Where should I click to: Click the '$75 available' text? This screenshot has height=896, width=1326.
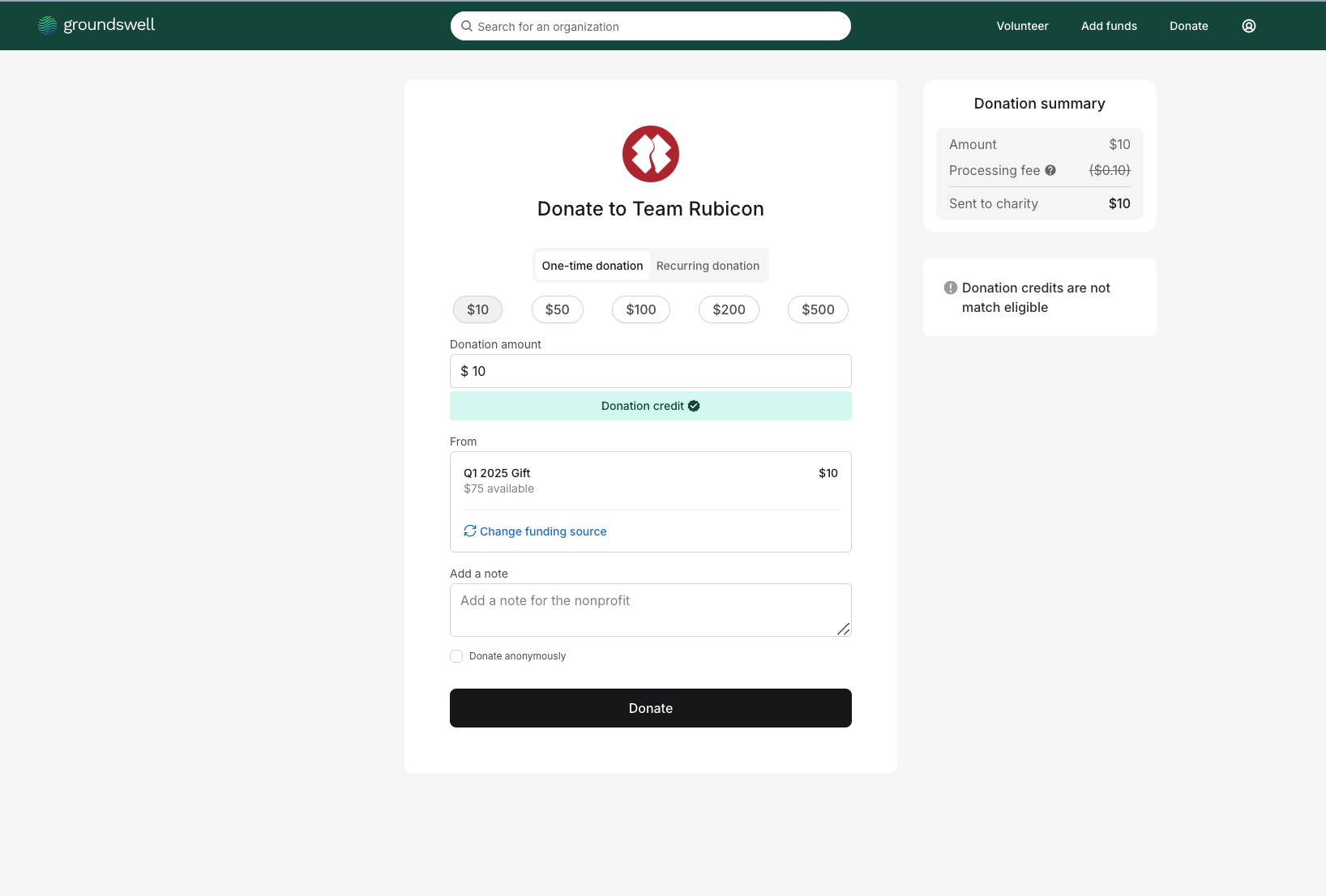click(498, 489)
